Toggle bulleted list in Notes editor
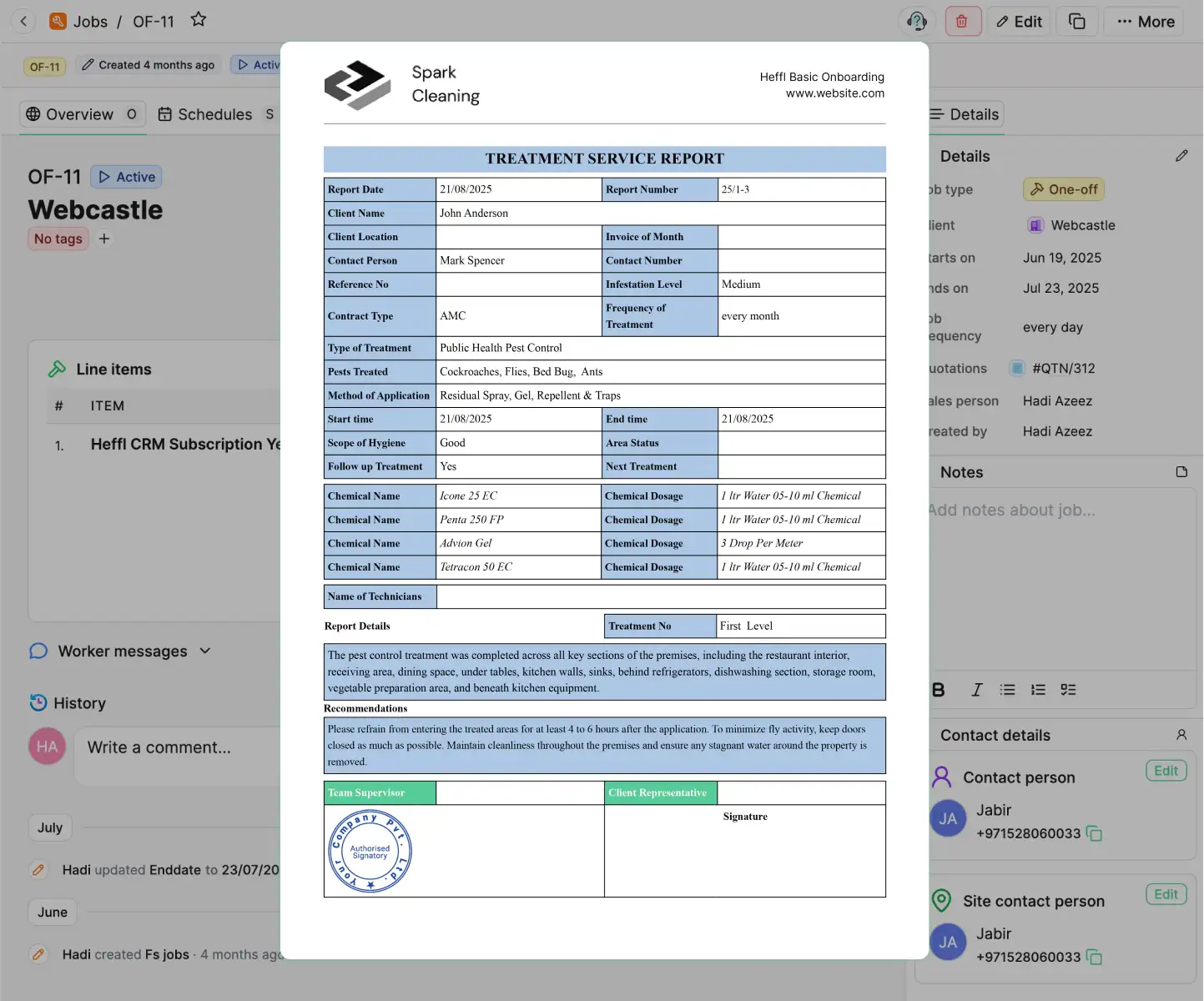Viewport: 1204px width, 1001px height. [1008, 690]
